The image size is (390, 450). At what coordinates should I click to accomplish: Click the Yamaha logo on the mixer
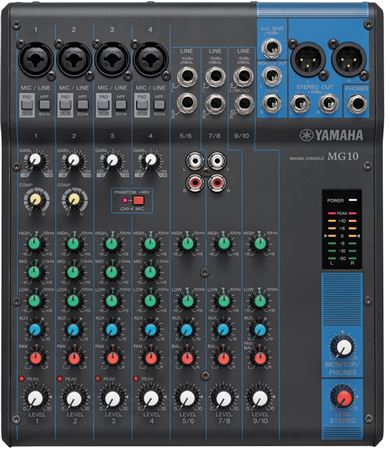(331, 135)
